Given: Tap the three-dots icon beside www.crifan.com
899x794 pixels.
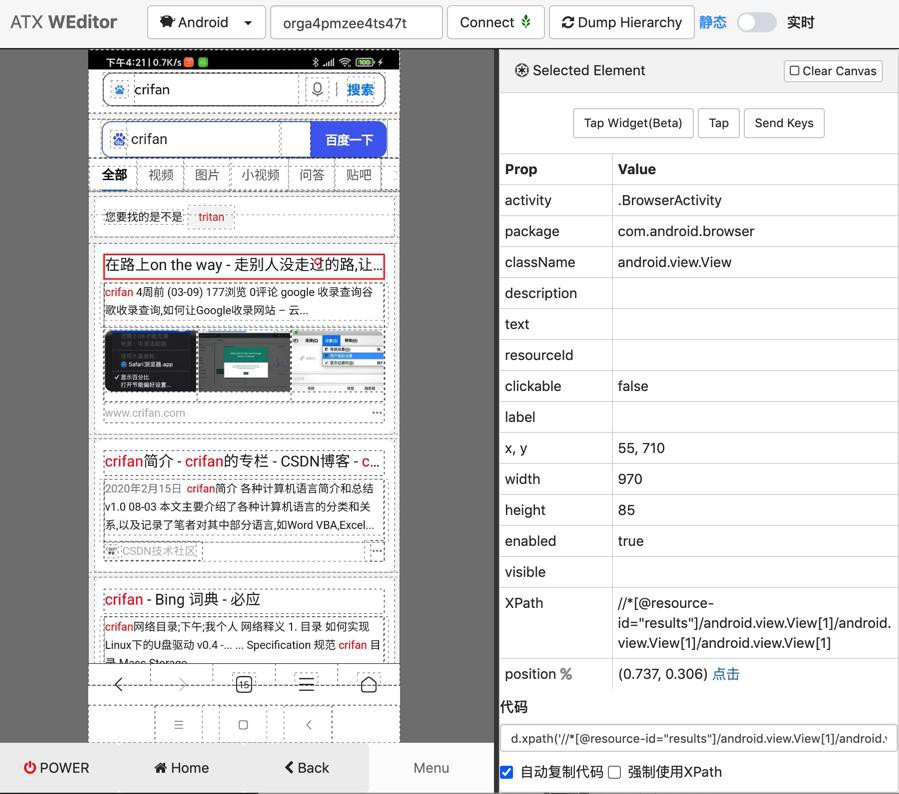Looking at the screenshot, I should [377, 413].
